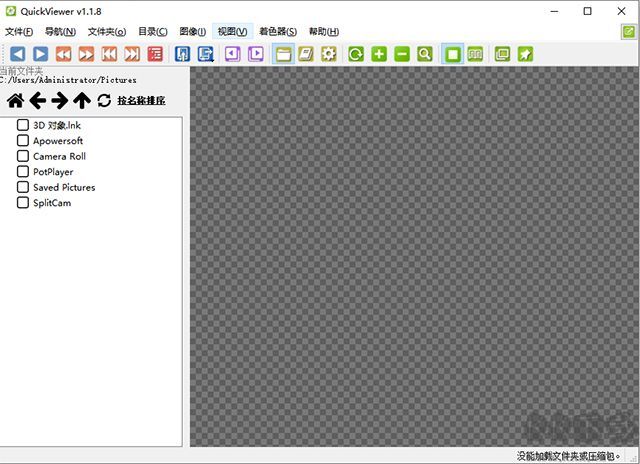Viewport: 640px width, 464px height.
Task: Check the Apowersoft folder checkbox
Action: click(23, 140)
